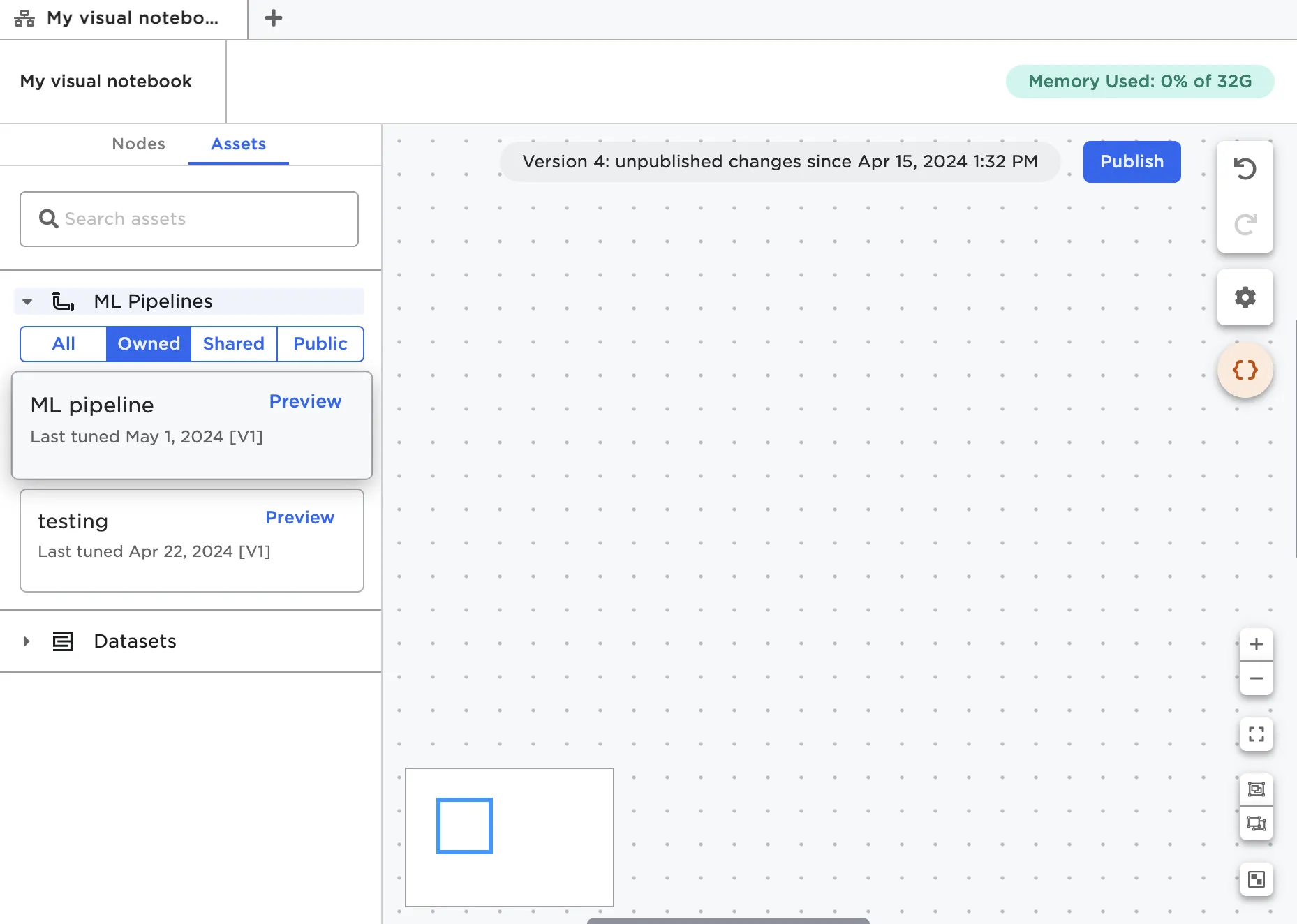Click the undo arrow icon
This screenshot has width=1297, height=924.
tap(1245, 169)
